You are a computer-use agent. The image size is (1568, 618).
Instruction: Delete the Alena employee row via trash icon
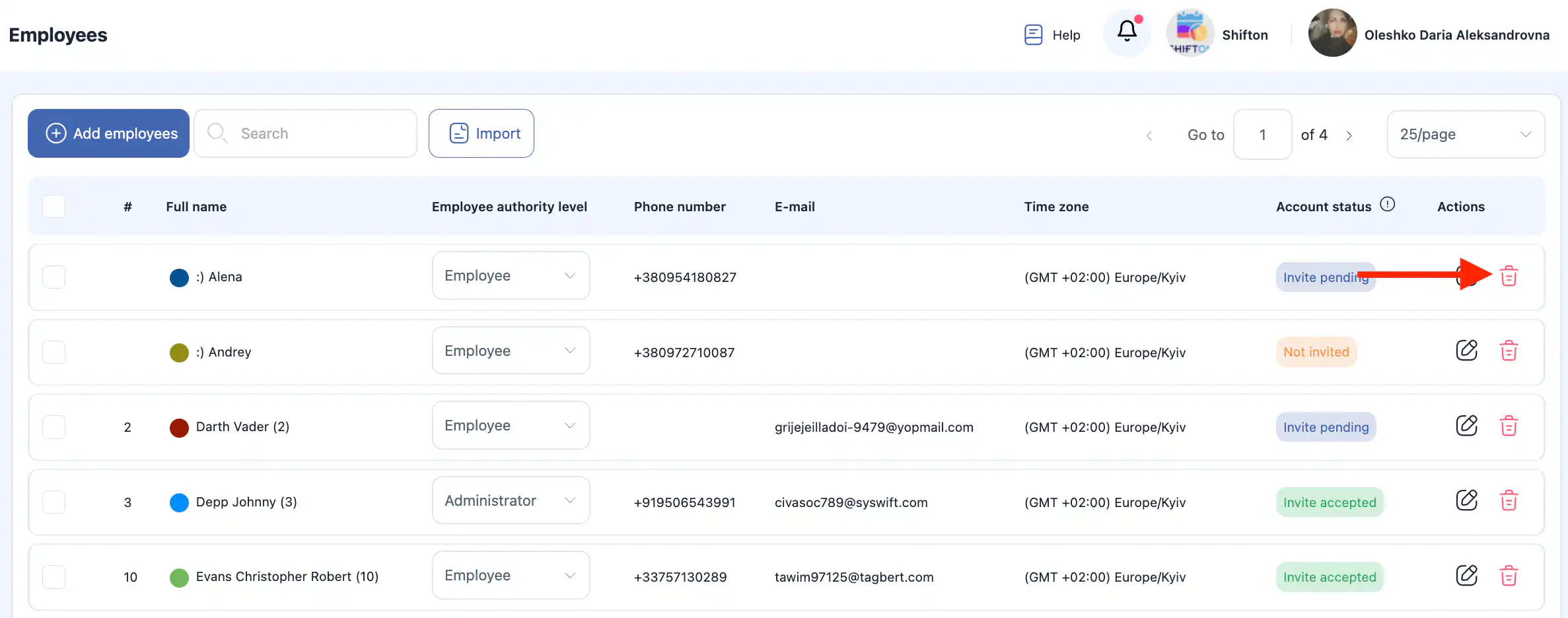click(x=1509, y=276)
